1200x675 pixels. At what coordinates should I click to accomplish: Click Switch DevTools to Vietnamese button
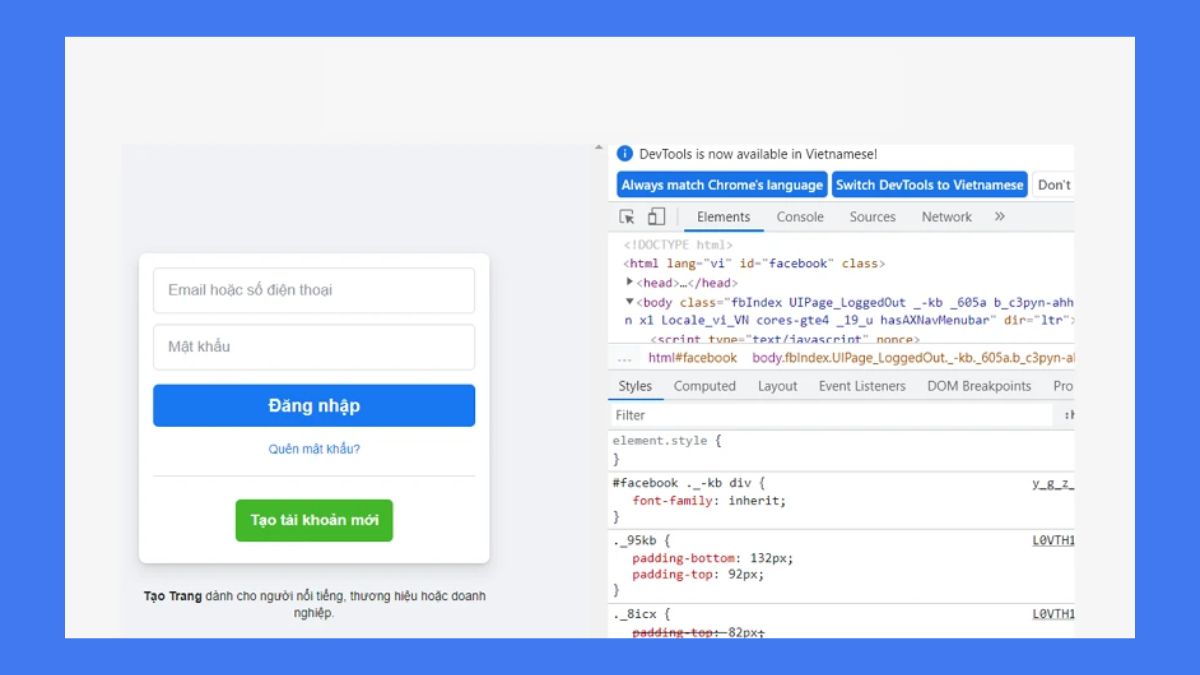930,185
